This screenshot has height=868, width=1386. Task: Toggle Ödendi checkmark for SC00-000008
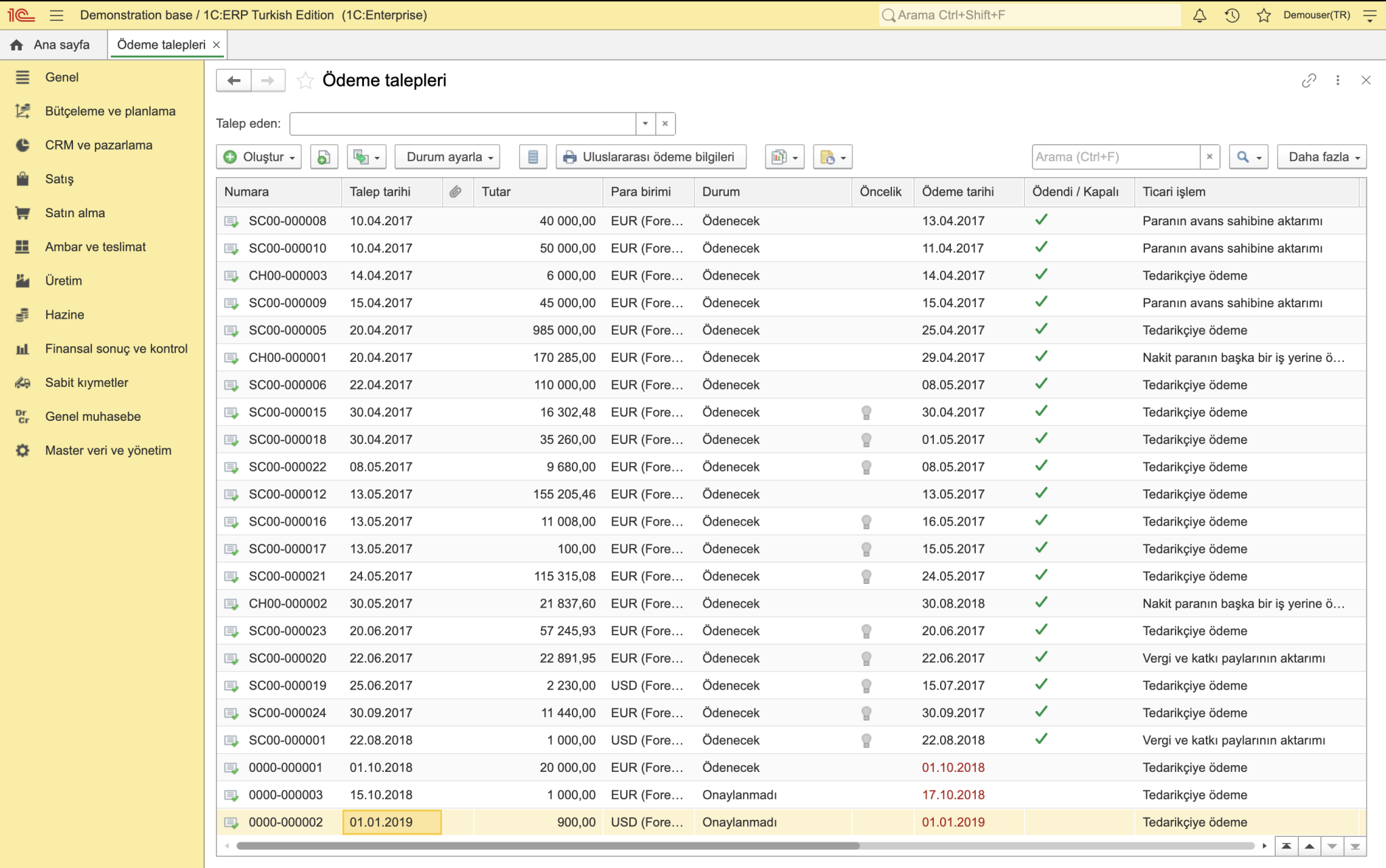pyautogui.click(x=1041, y=220)
